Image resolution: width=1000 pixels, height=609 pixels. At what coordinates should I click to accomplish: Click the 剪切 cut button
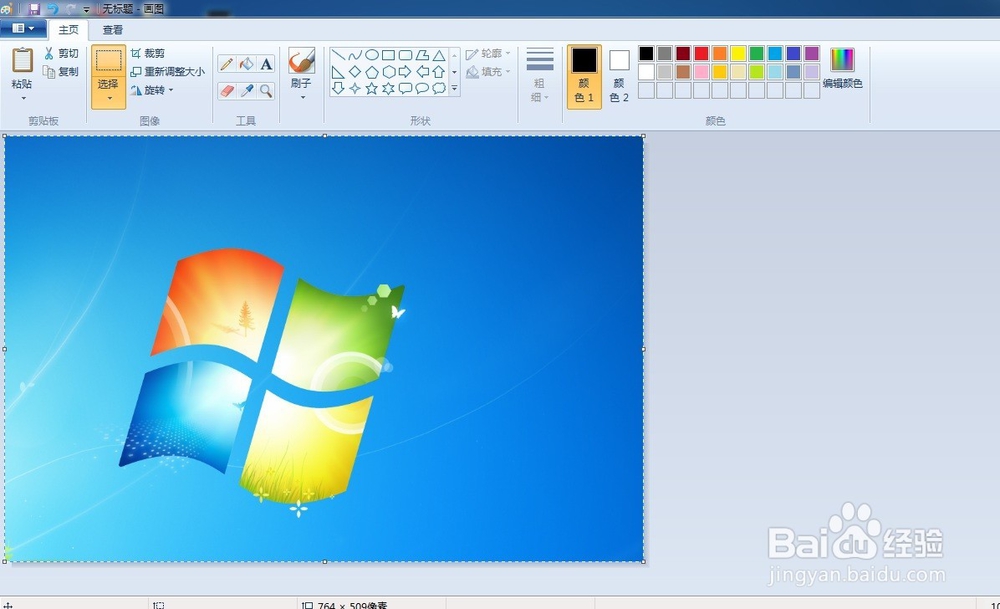(x=61, y=54)
